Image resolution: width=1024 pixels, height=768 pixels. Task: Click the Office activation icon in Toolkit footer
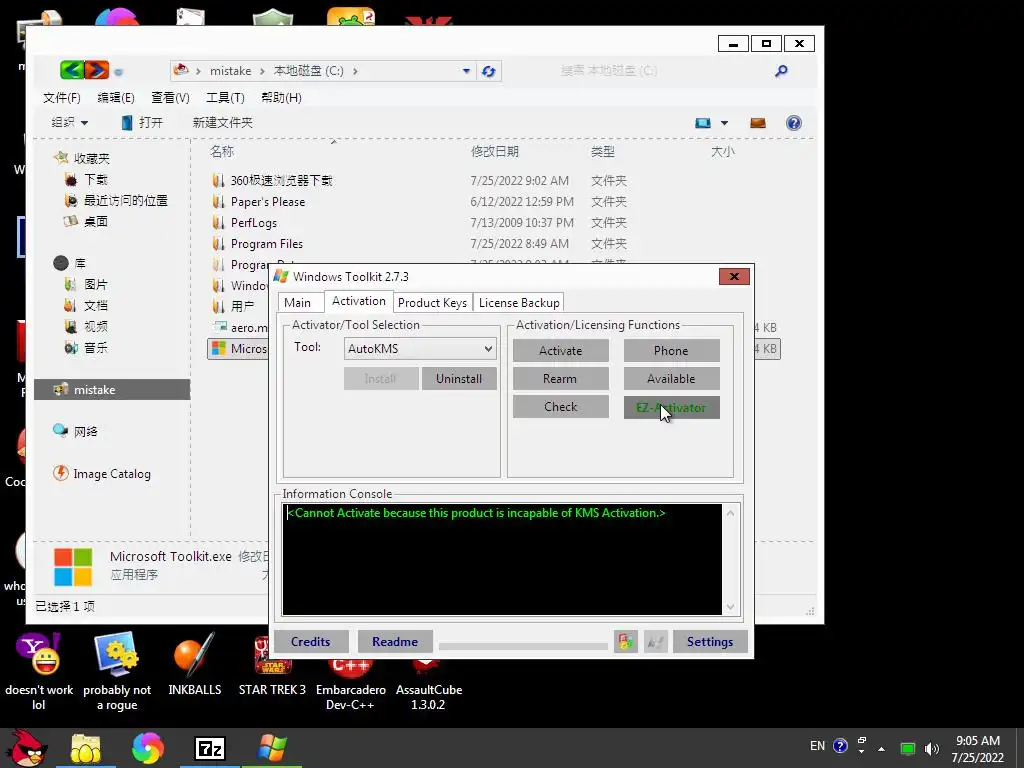[x=626, y=642]
